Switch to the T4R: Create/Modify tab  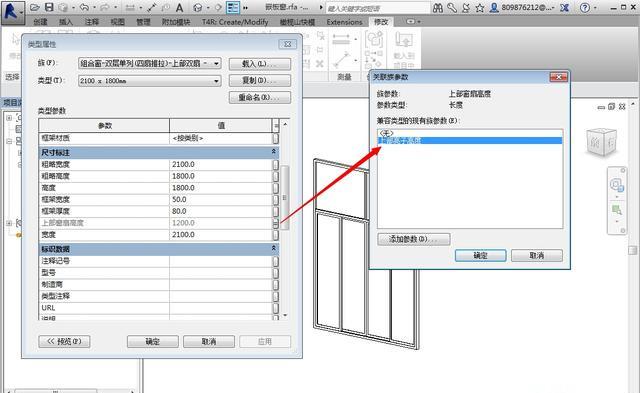click(x=235, y=22)
